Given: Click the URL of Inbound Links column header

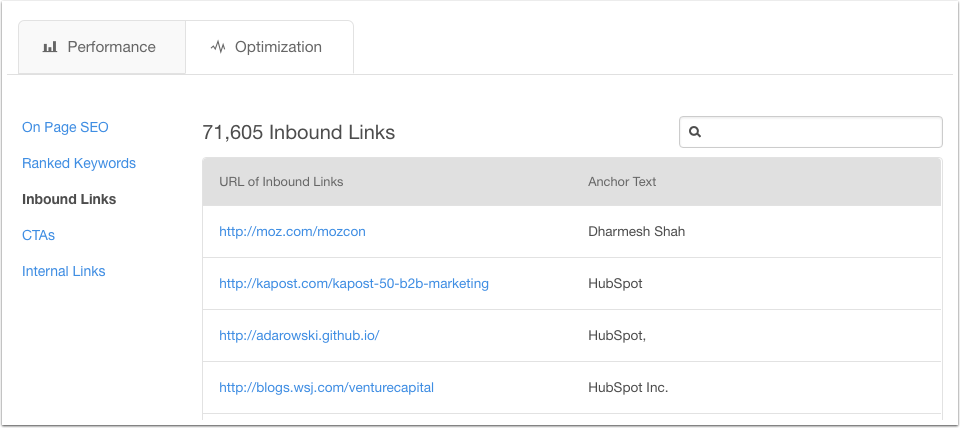Looking at the screenshot, I should (x=281, y=182).
